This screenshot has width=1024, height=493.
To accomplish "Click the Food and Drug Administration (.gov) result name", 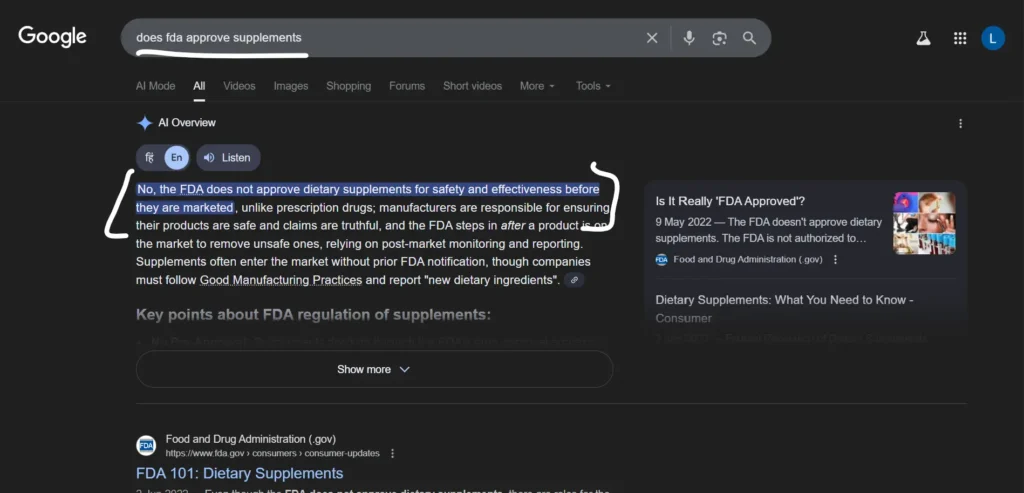I will coord(251,439).
